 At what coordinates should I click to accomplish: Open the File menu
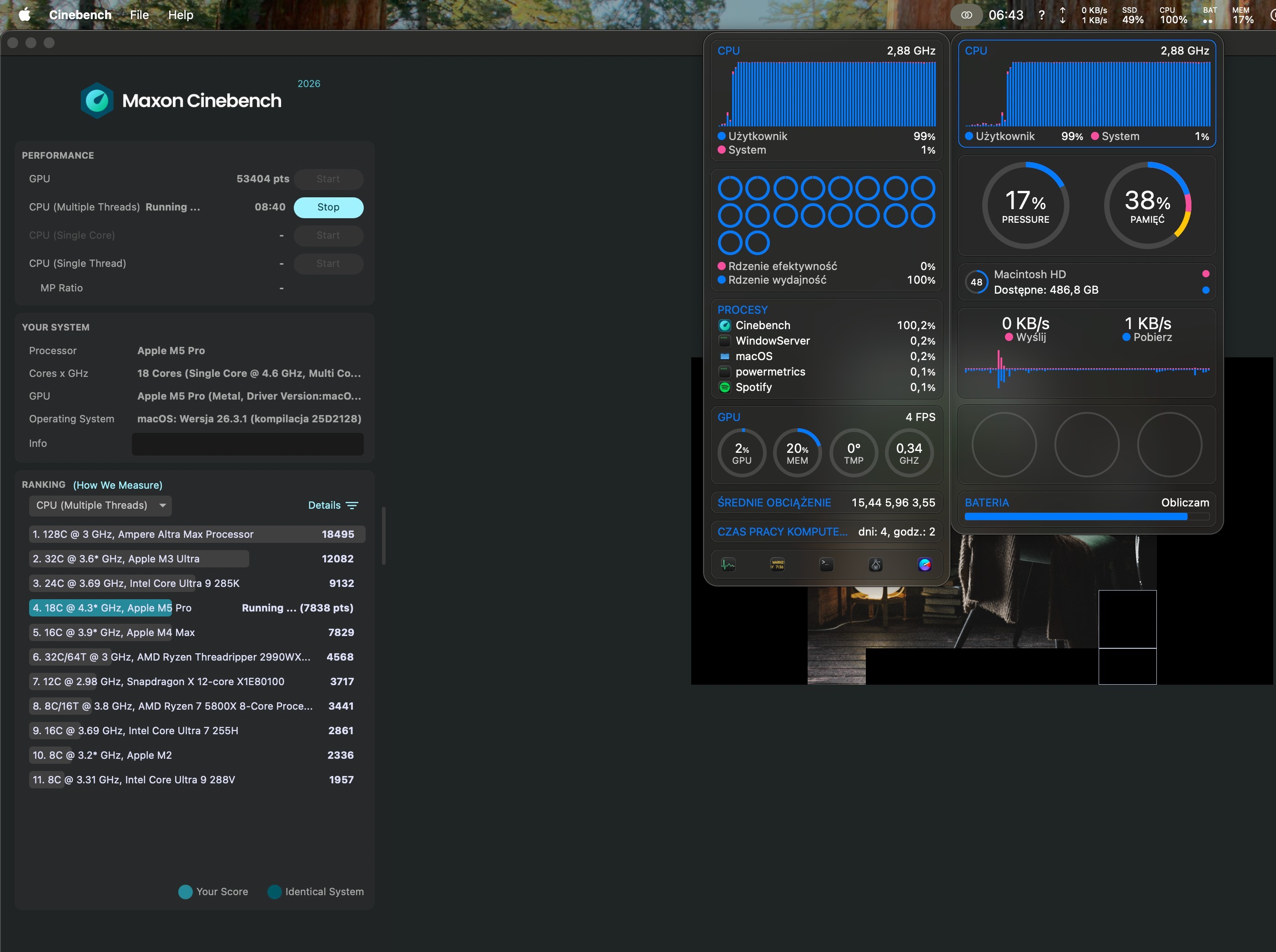pos(139,15)
